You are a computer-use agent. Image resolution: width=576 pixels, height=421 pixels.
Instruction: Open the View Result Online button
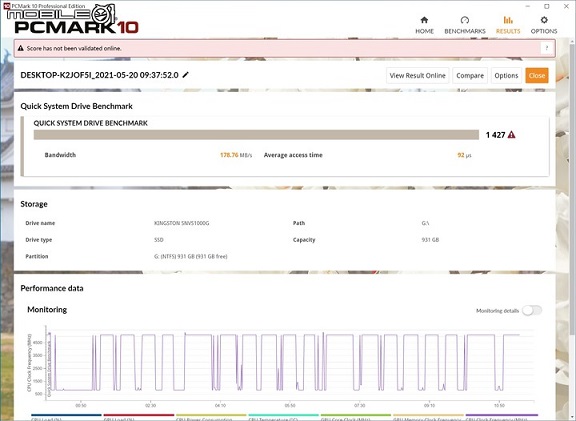coord(417,75)
